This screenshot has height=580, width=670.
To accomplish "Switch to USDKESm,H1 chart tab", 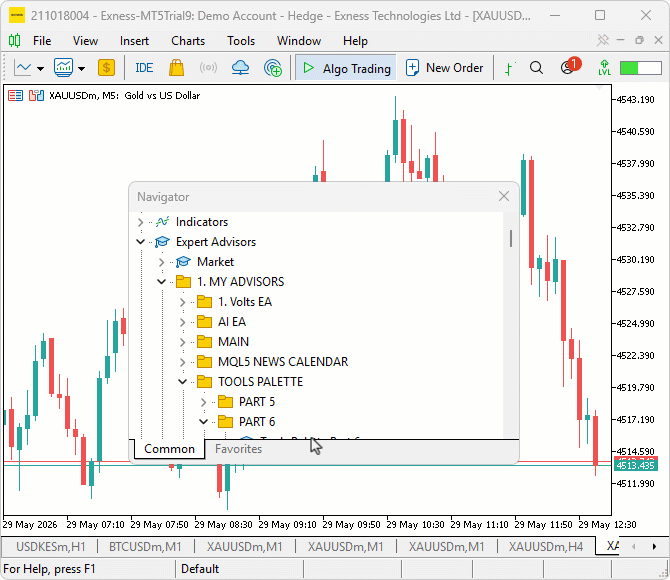I will (x=50, y=547).
